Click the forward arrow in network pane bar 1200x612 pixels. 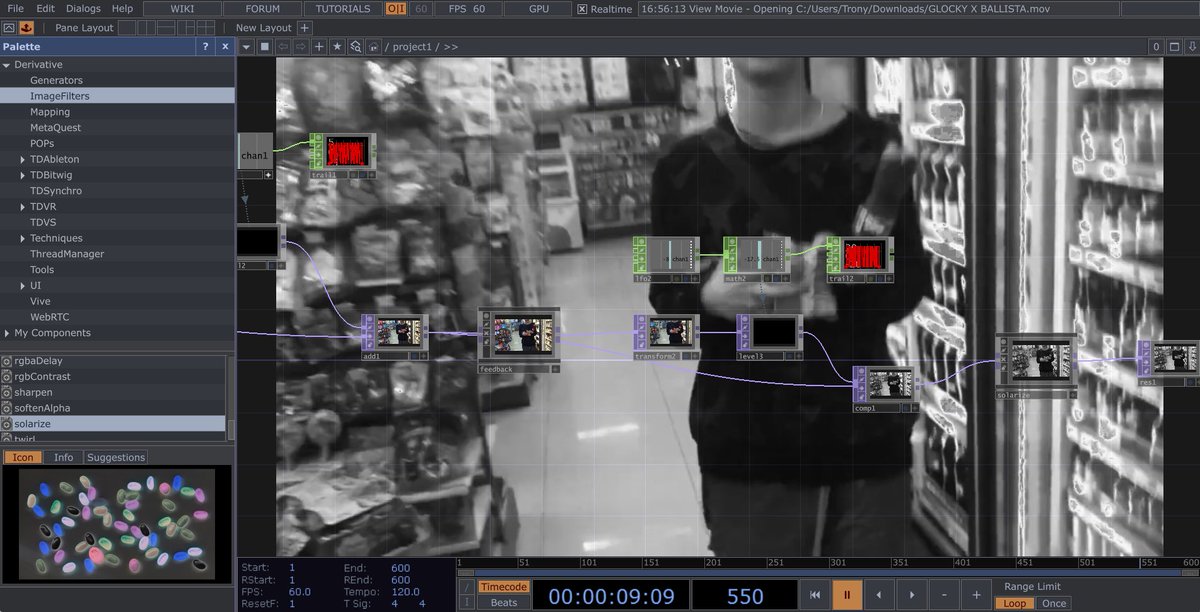point(301,47)
